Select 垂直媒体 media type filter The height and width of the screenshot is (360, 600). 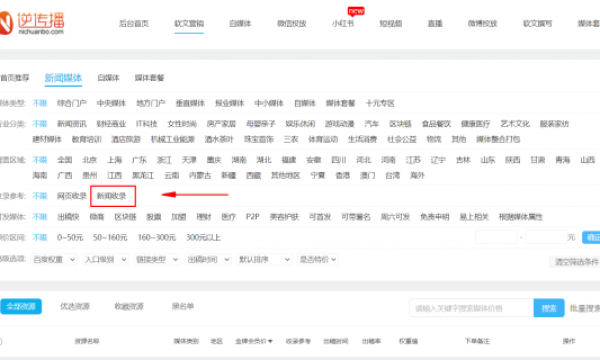click(190, 103)
